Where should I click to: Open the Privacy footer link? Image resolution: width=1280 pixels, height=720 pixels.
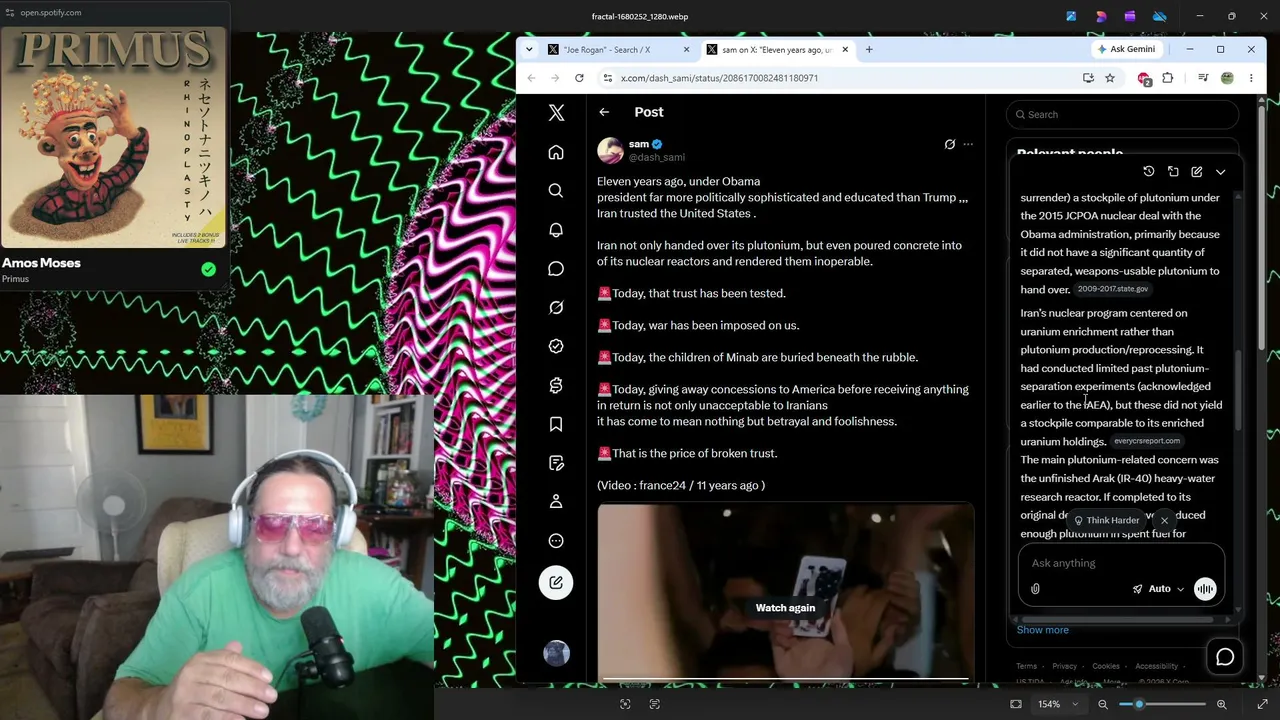(1064, 666)
